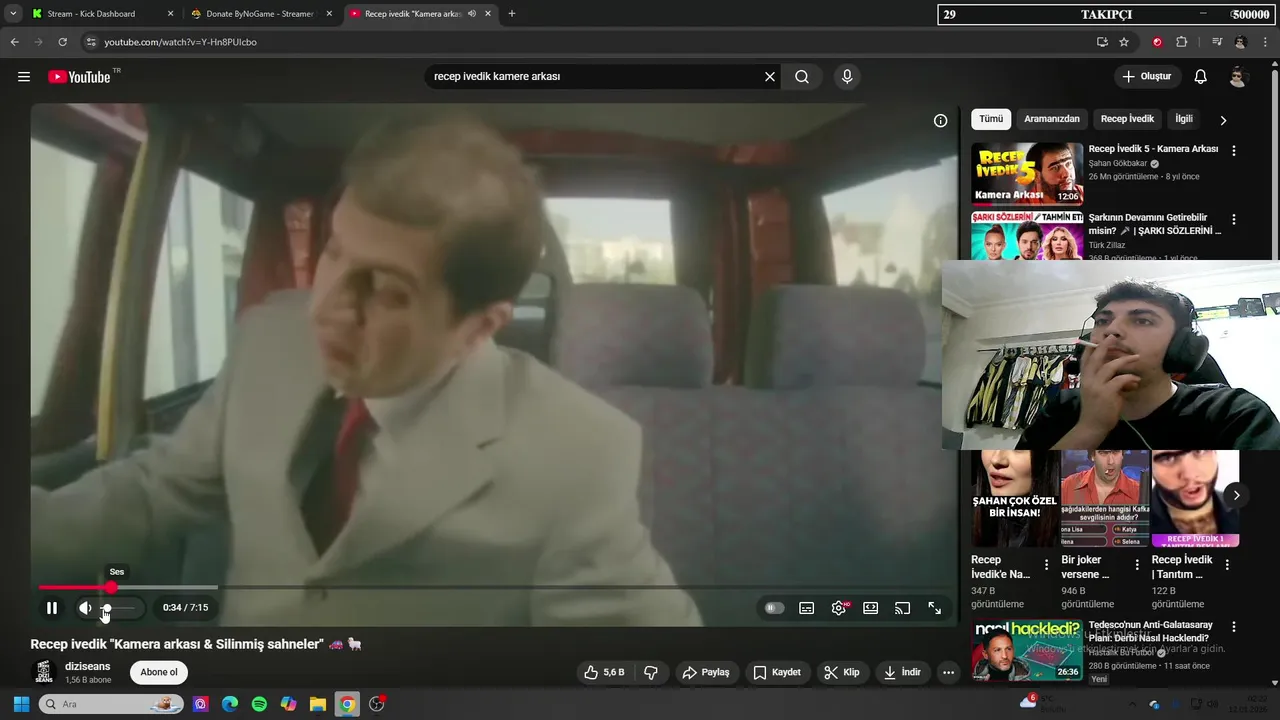Screen dimensions: 1280x720
Task: Open options for Şarkının Devamını Getirebilir video
Action: click(1234, 219)
